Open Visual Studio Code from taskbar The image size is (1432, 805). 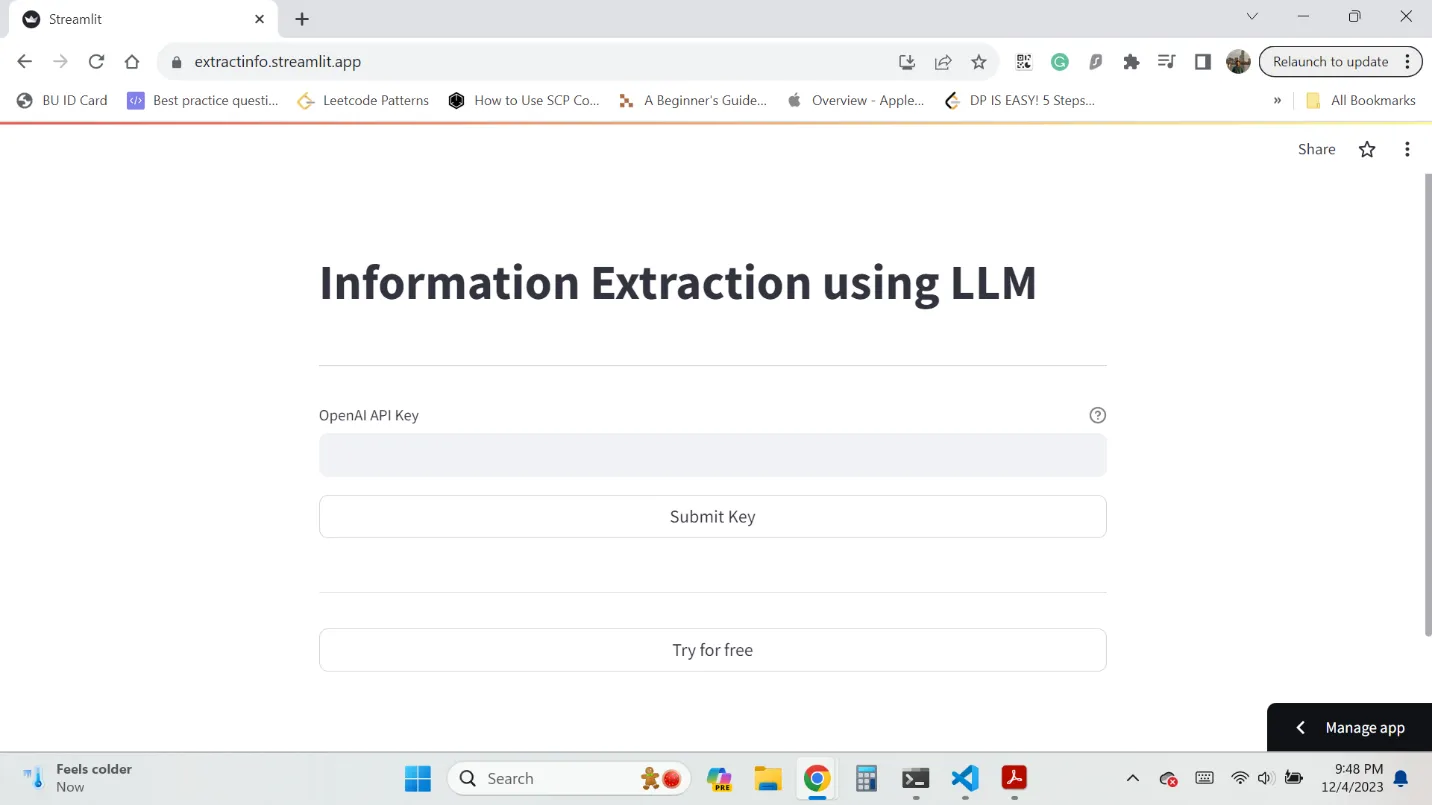tap(965, 778)
